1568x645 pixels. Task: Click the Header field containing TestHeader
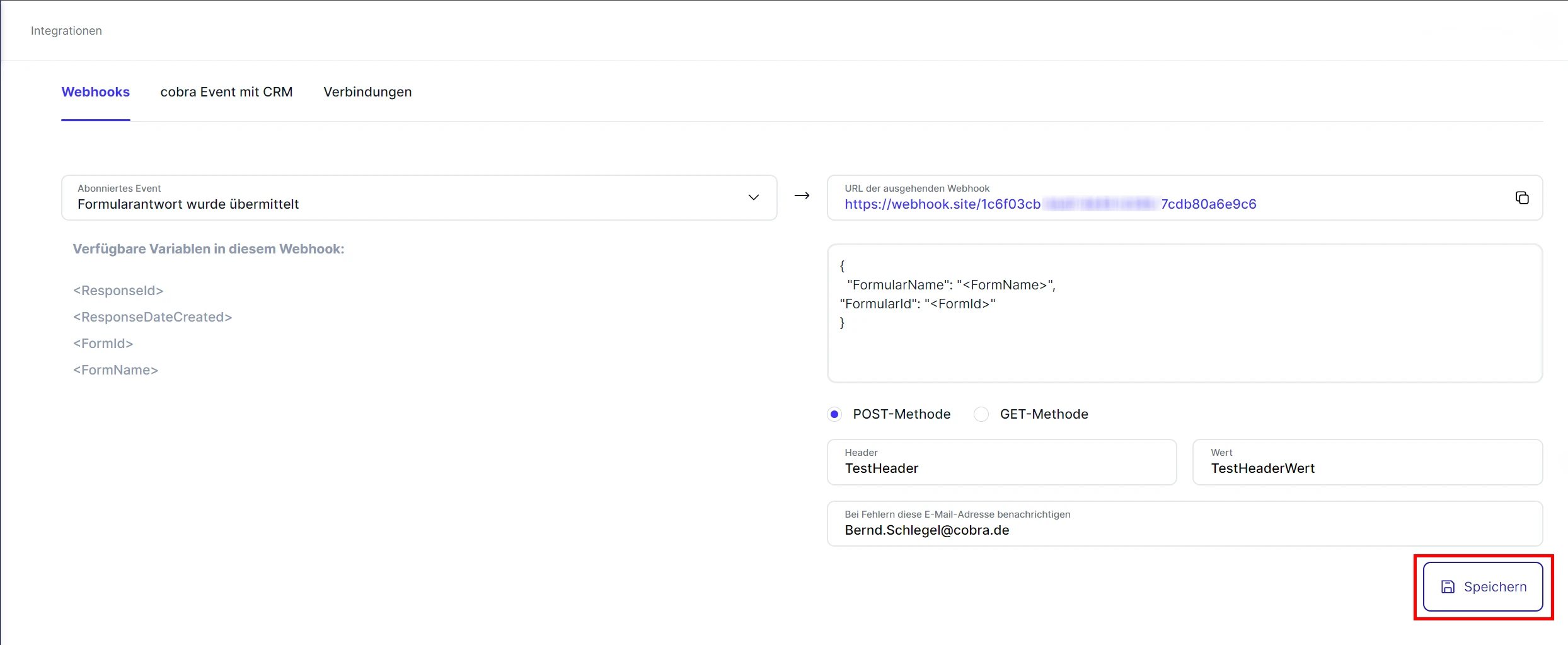(1001, 463)
